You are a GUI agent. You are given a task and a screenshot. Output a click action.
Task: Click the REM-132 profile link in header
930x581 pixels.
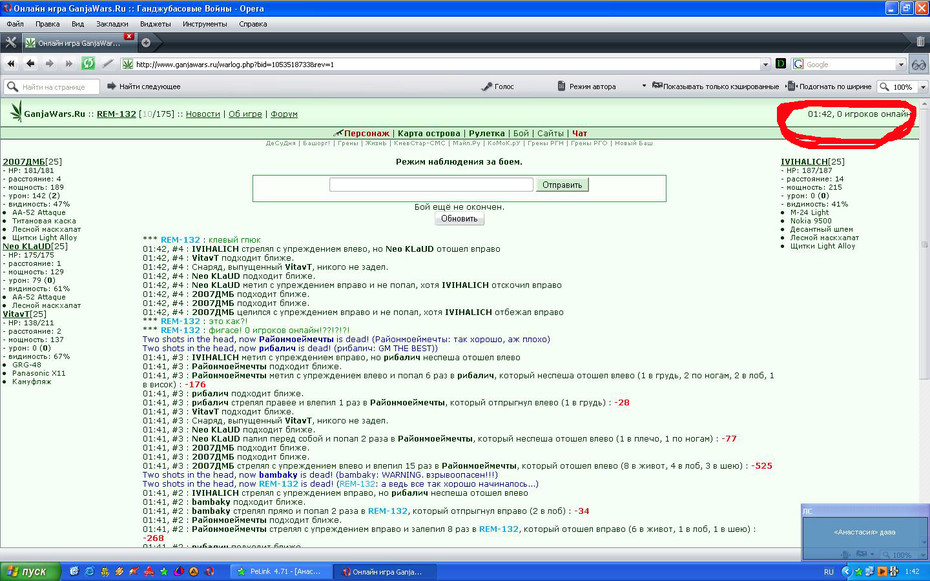pyautogui.click(x=116, y=114)
